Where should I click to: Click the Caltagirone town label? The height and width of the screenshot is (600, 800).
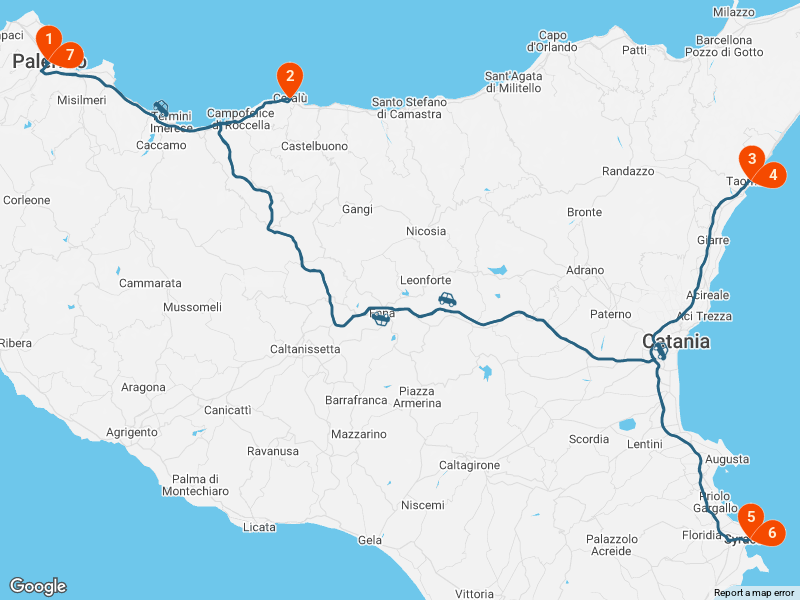[469, 465]
